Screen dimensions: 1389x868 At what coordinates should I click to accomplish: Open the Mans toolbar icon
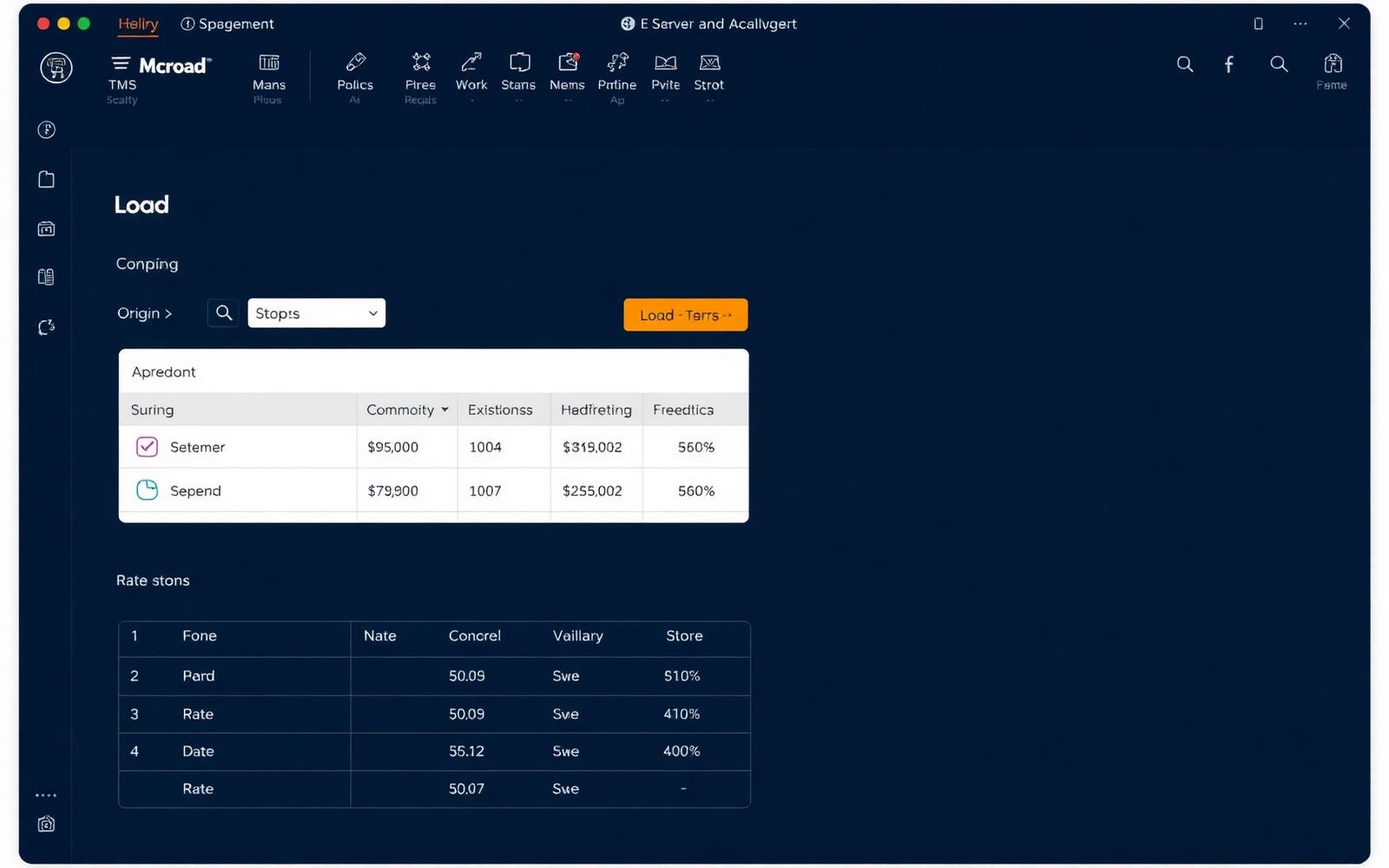pos(269,62)
